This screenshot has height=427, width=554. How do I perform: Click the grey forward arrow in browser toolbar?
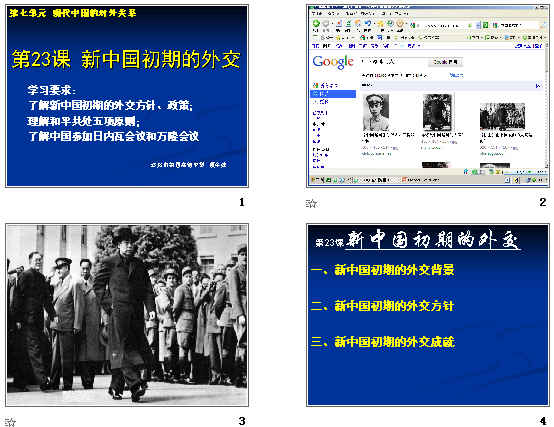pyautogui.click(x=326, y=24)
